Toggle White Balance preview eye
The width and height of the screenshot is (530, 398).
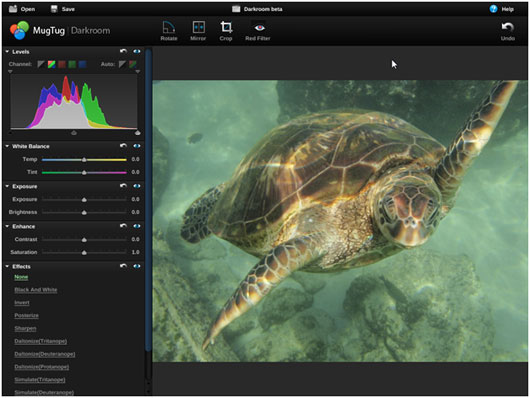[137, 146]
